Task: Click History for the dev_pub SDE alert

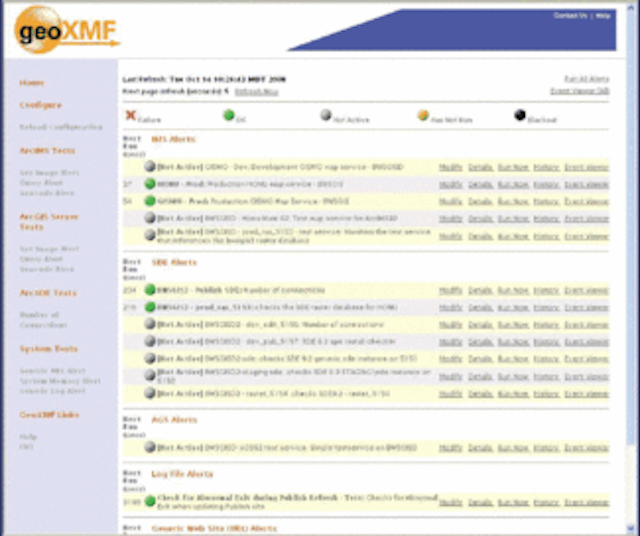Action: [x=546, y=342]
